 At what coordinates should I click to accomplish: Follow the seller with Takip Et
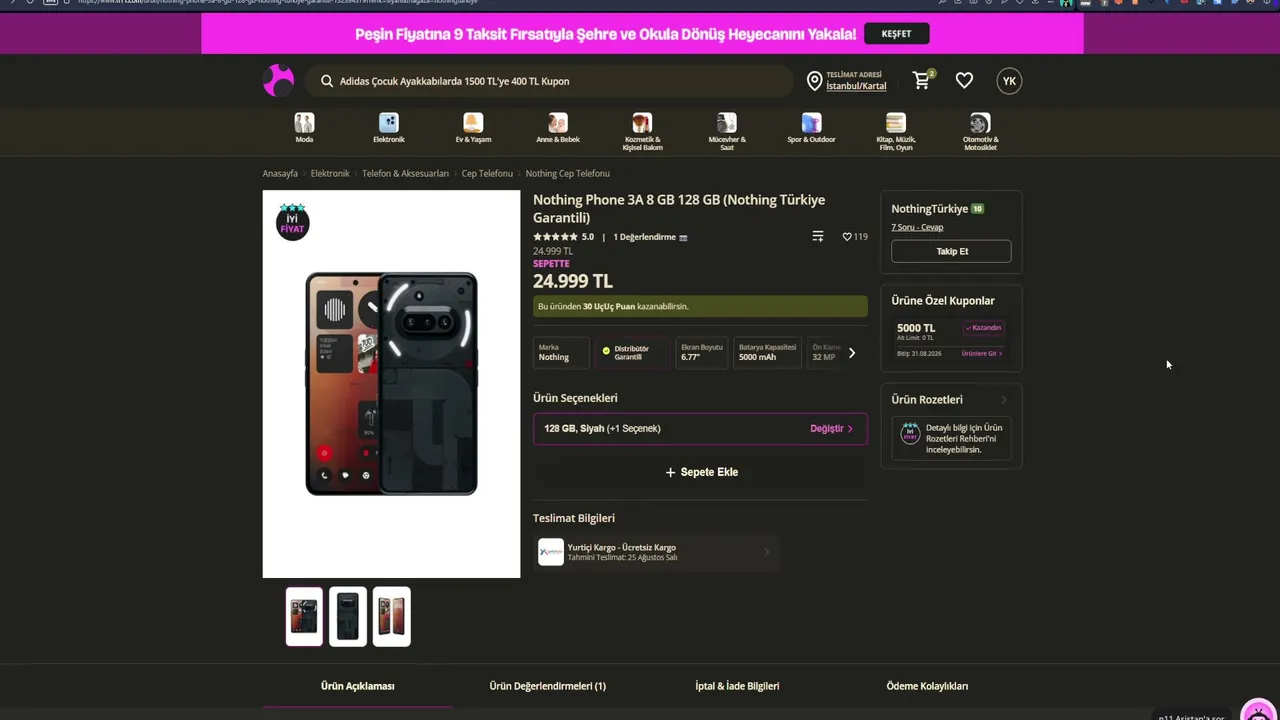(x=951, y=251)
